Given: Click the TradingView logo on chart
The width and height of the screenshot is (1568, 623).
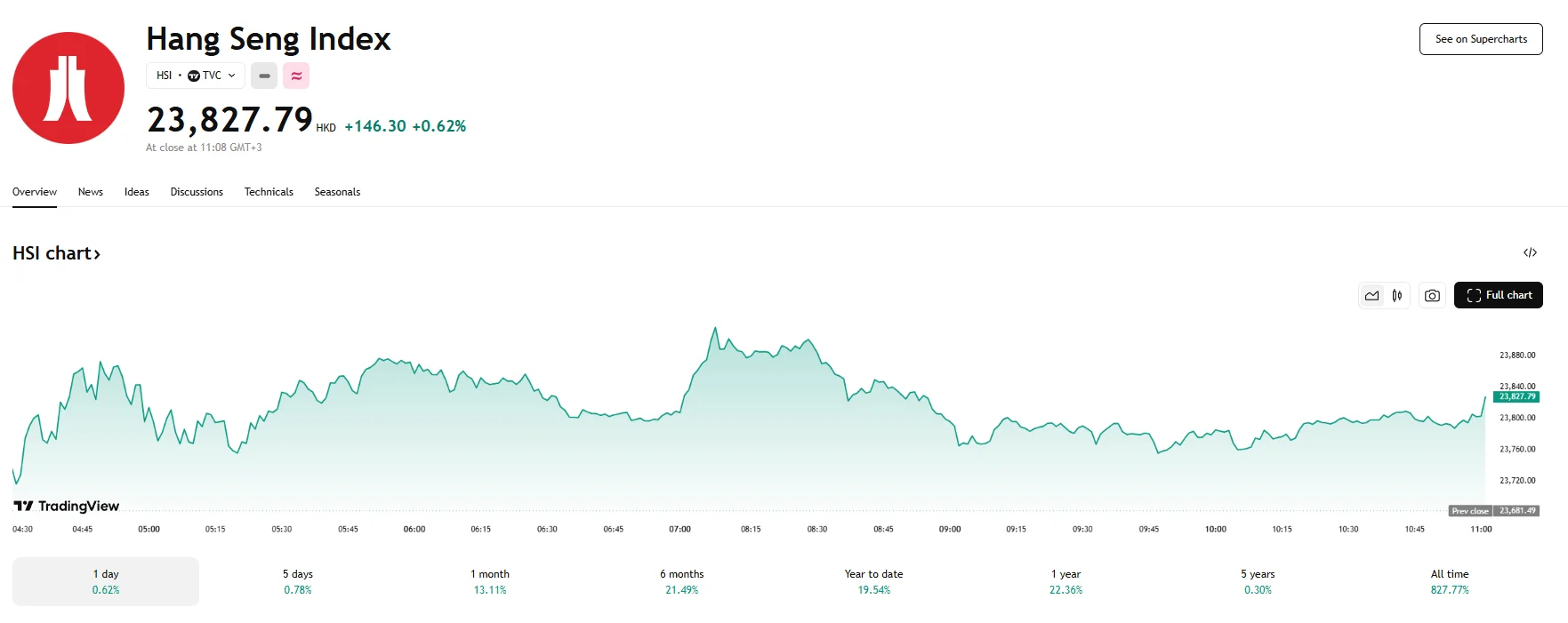Looking at the screenshot, I should pyautogui.click(x=67, y=506).
